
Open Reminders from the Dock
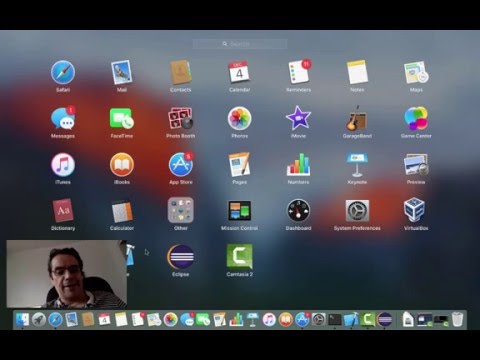point(138,319)
